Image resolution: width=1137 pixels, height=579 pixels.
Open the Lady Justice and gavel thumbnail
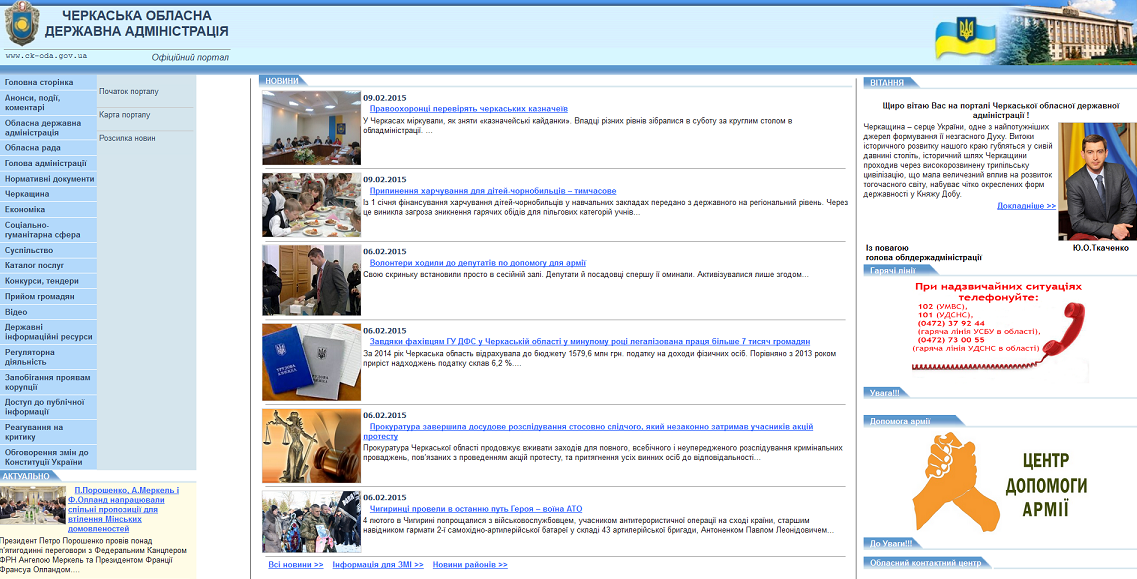(312, 445)
